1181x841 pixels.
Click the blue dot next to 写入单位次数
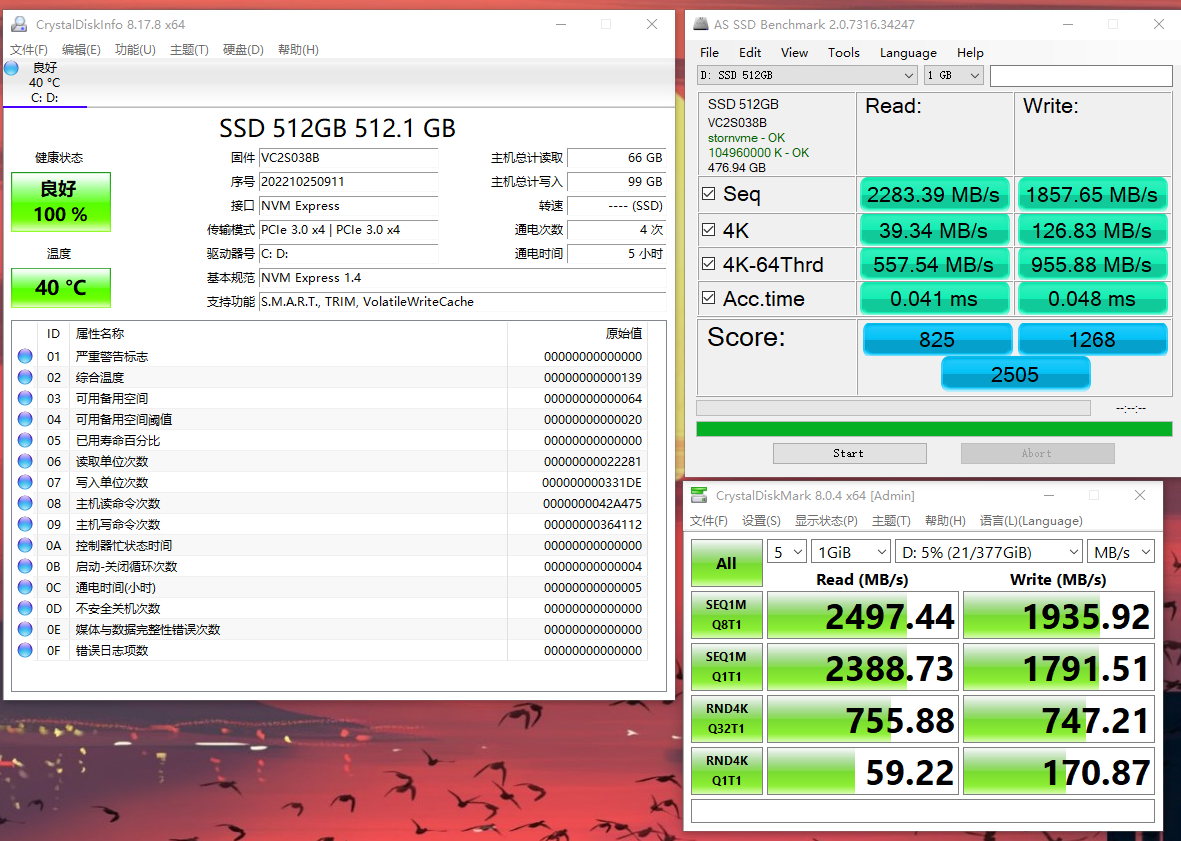pyautogui.click(x=24, y=482)
